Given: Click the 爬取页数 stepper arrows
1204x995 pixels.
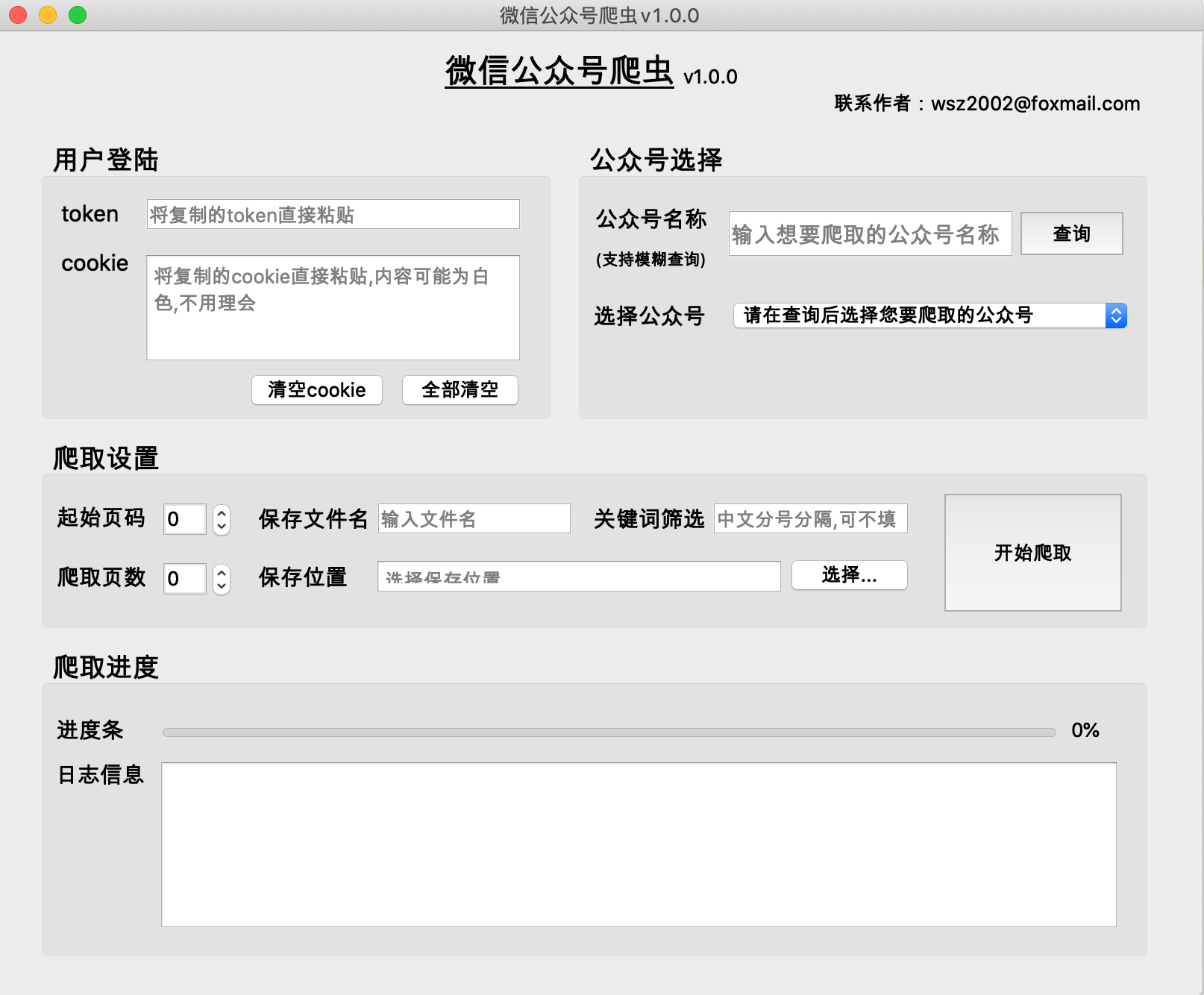Looking at the screenshot, I should click(222, 579).
